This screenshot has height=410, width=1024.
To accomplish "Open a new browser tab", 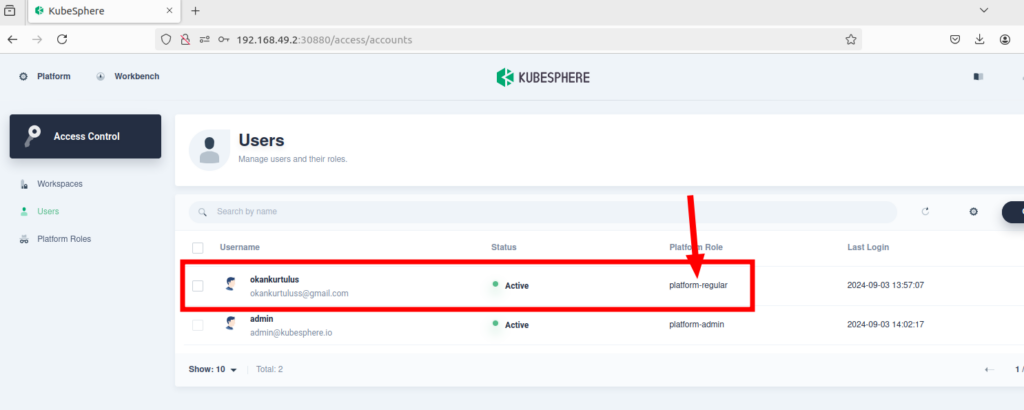I will [x=195, y=11].
